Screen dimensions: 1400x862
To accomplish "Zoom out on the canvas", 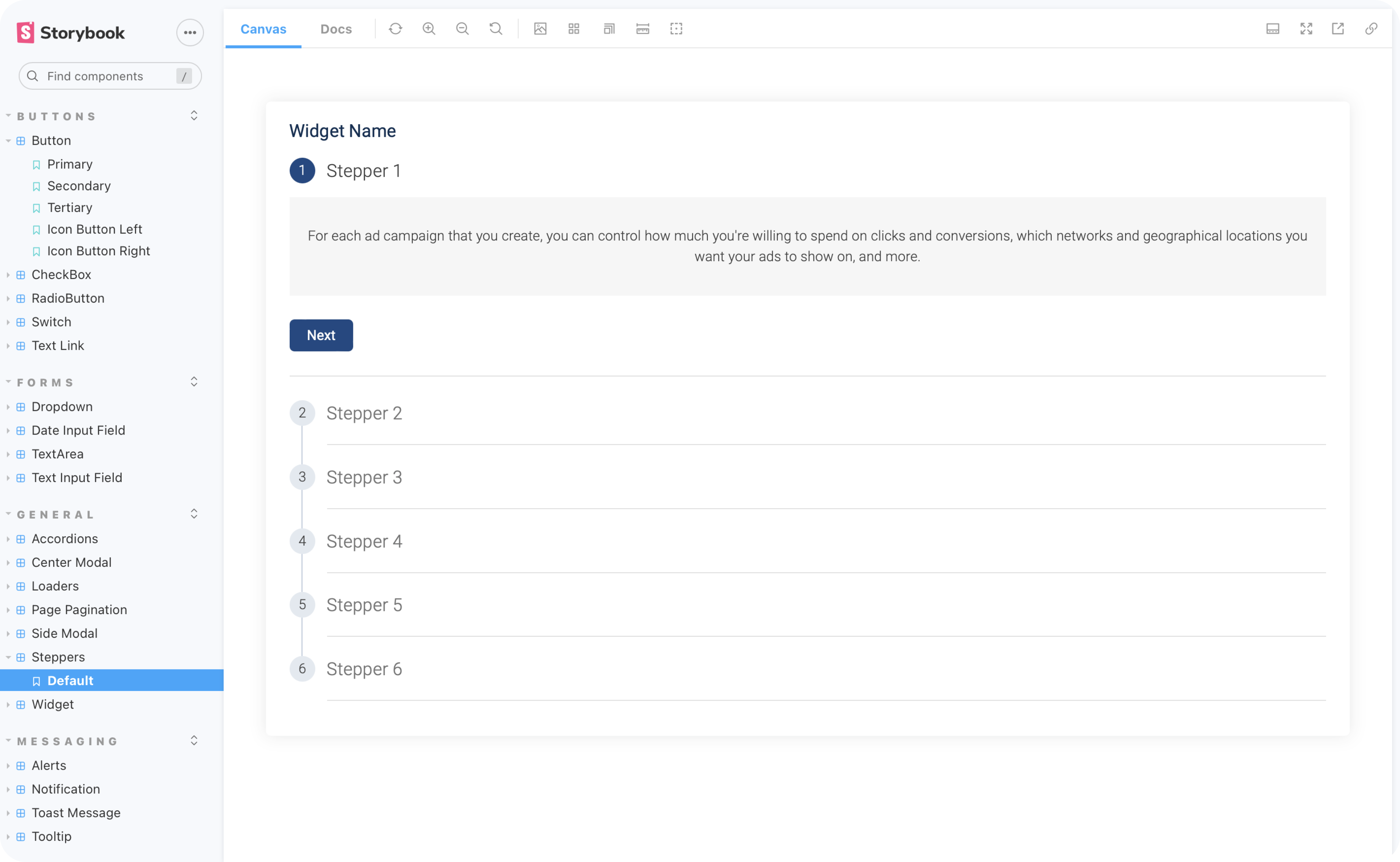I will pyautogui.click(x=462, y=28).
